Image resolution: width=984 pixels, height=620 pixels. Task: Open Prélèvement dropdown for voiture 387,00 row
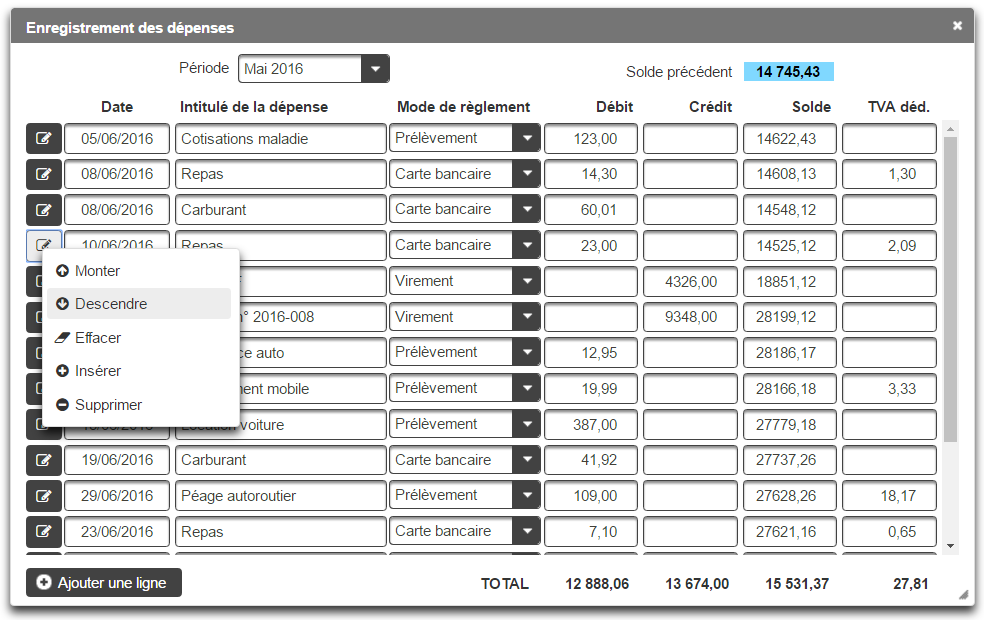click(x=527, y=424)
